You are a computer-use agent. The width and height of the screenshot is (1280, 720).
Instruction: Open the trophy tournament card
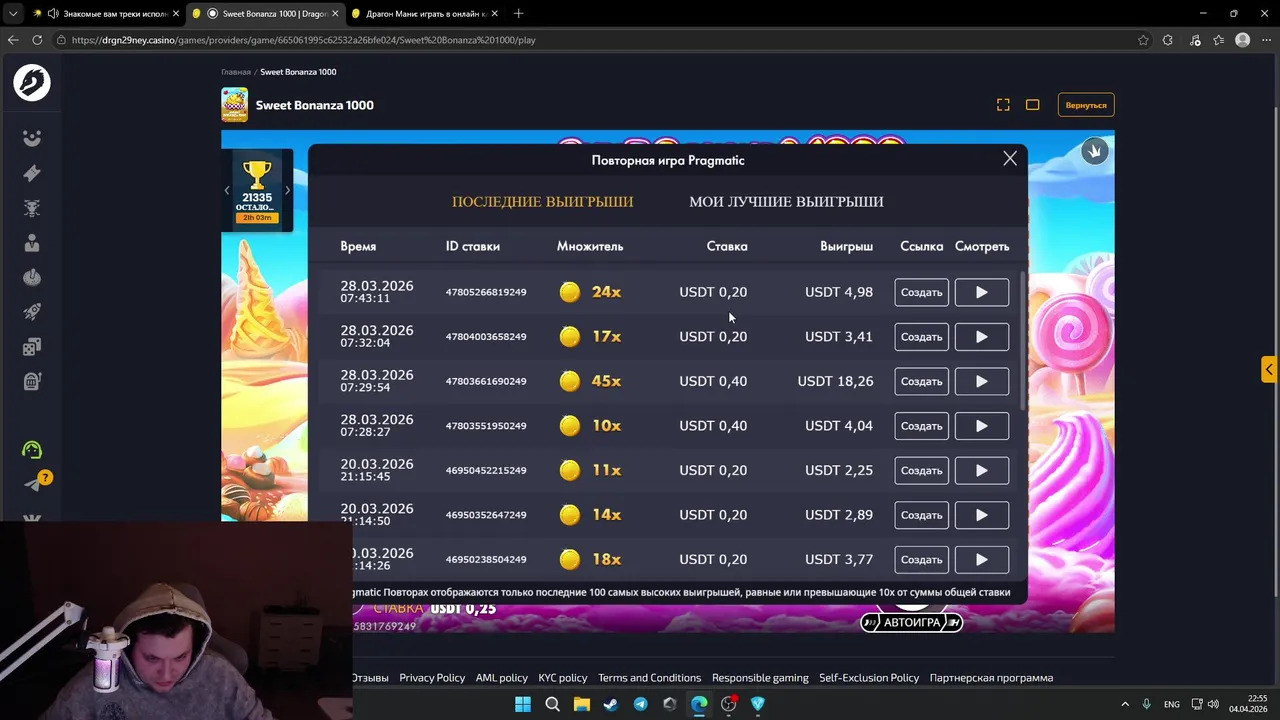257,190
